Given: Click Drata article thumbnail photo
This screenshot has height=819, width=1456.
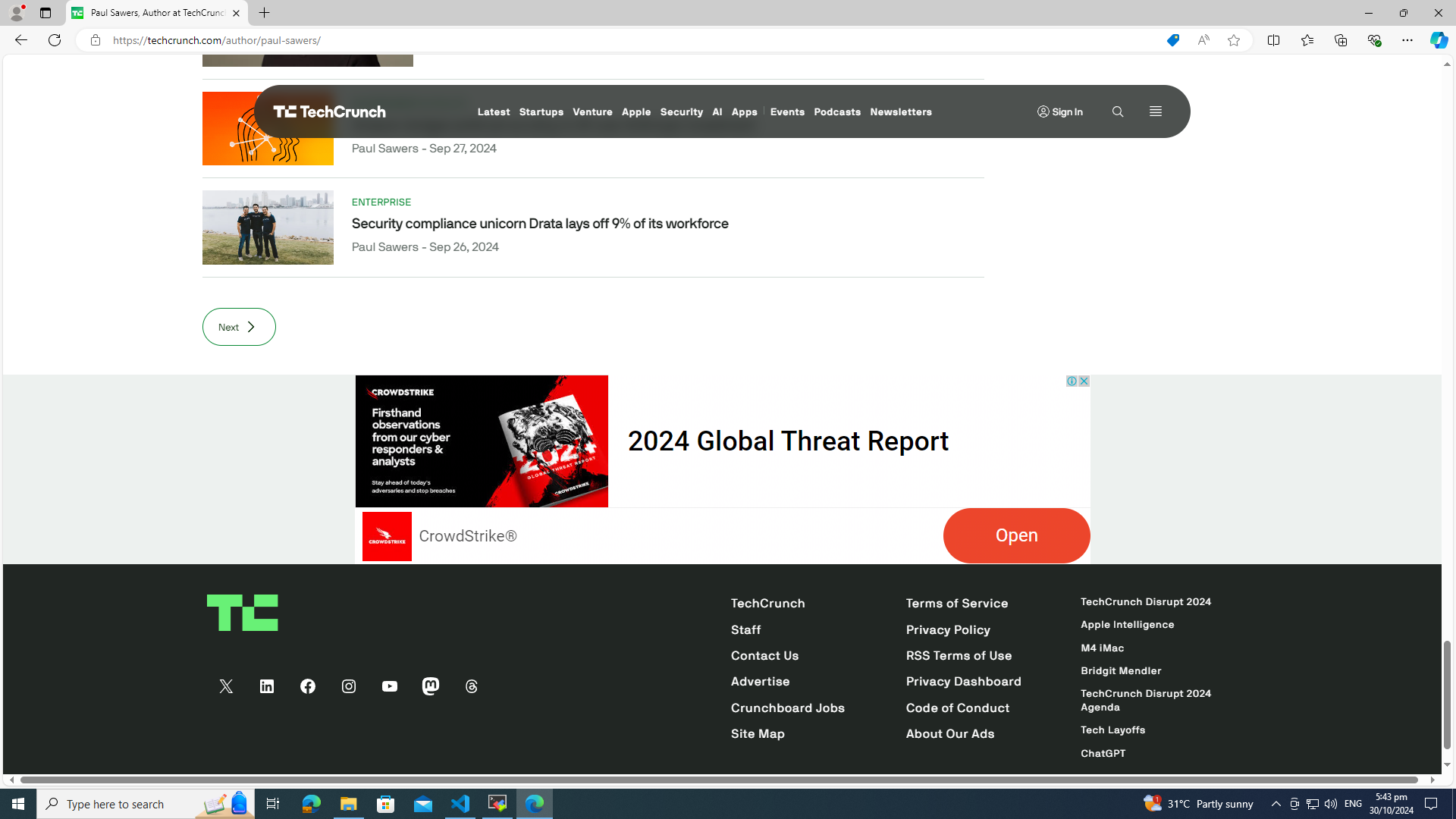Looking at the screenshot, I should 268,227.
